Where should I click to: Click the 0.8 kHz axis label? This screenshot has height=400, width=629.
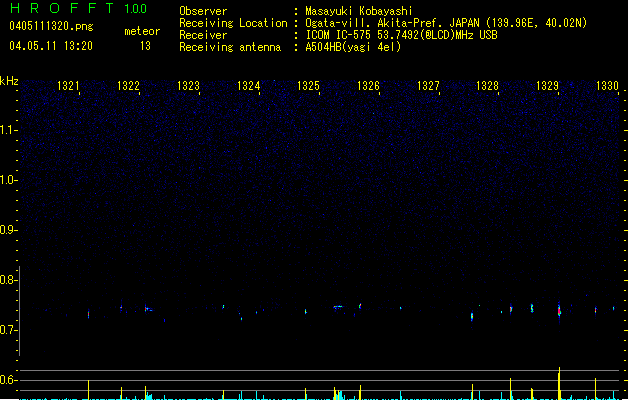(x=8, y=280)
